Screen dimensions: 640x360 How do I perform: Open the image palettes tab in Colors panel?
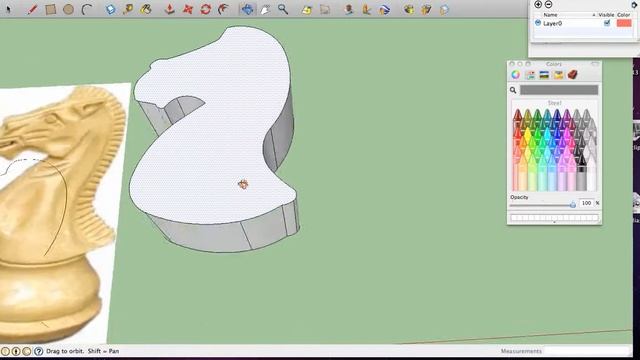558,75
